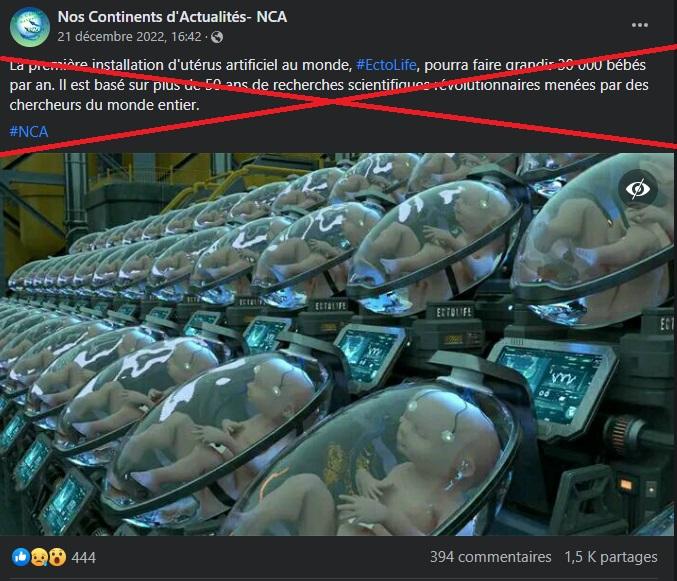Click the NCA page profile picture

click(x=30, y=27)
